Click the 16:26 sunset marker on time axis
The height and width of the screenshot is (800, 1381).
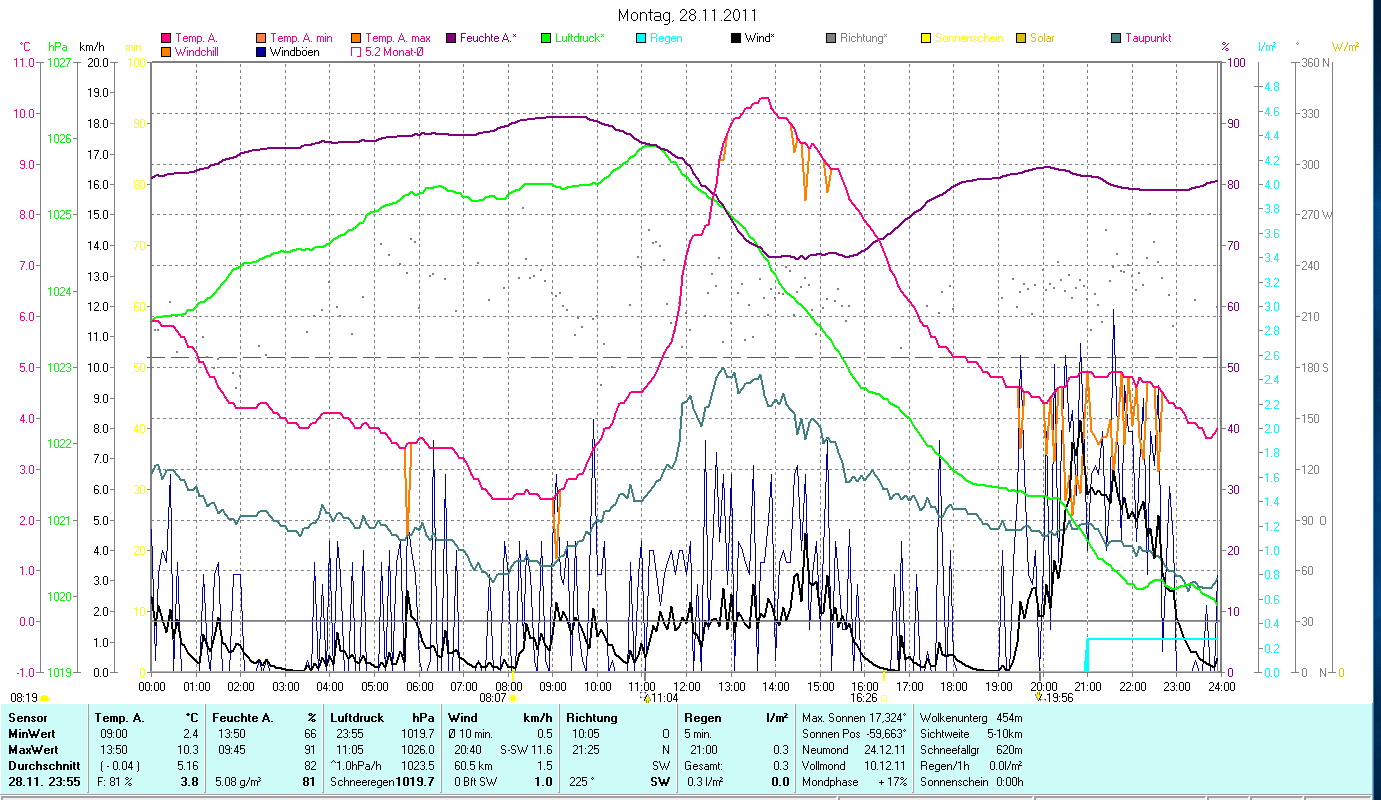click(x=864, y=698)
